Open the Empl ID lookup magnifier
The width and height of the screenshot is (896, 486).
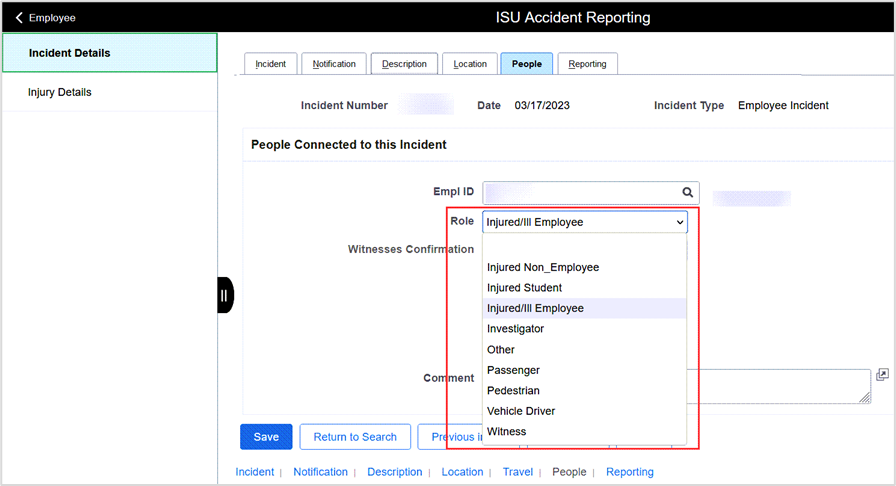click(x=687, y=193)
